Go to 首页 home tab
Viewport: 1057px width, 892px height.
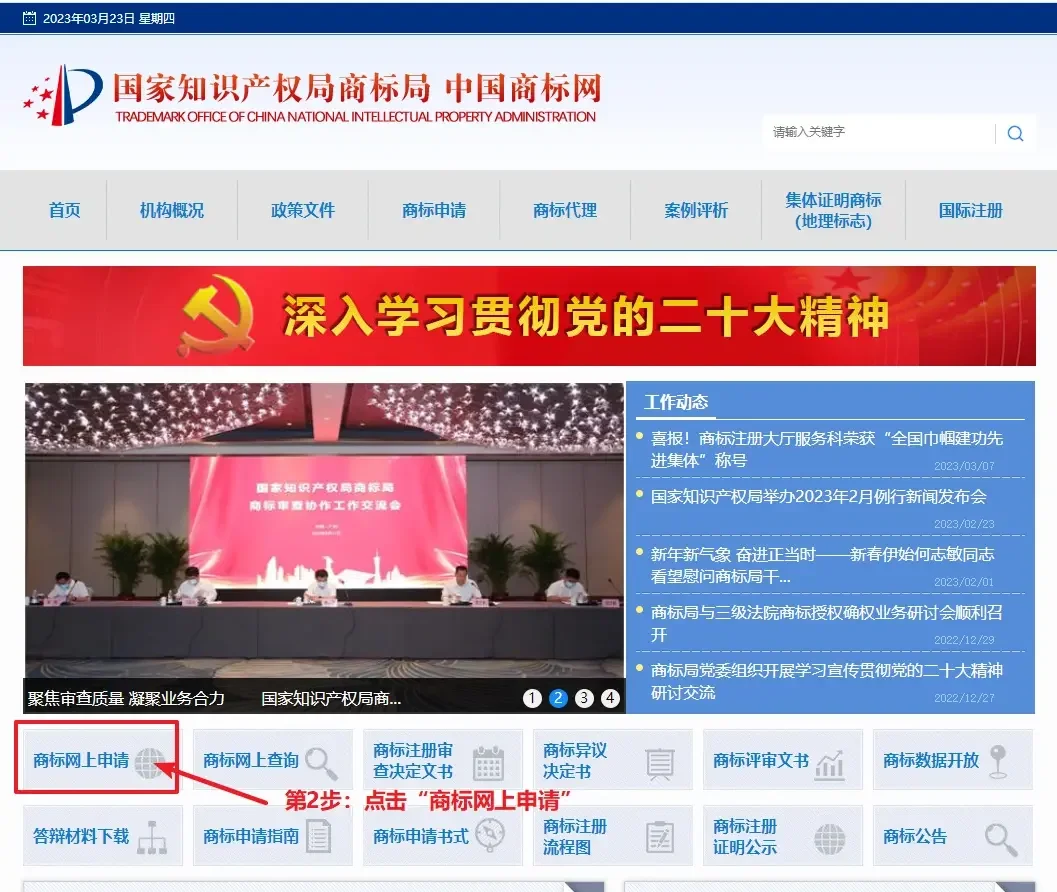click(x=64, y=211)
